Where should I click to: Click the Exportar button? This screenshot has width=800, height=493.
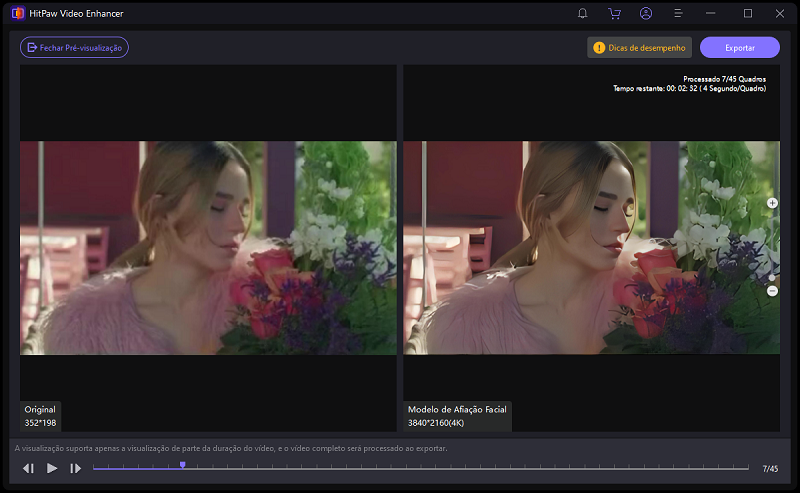point(740,47)
